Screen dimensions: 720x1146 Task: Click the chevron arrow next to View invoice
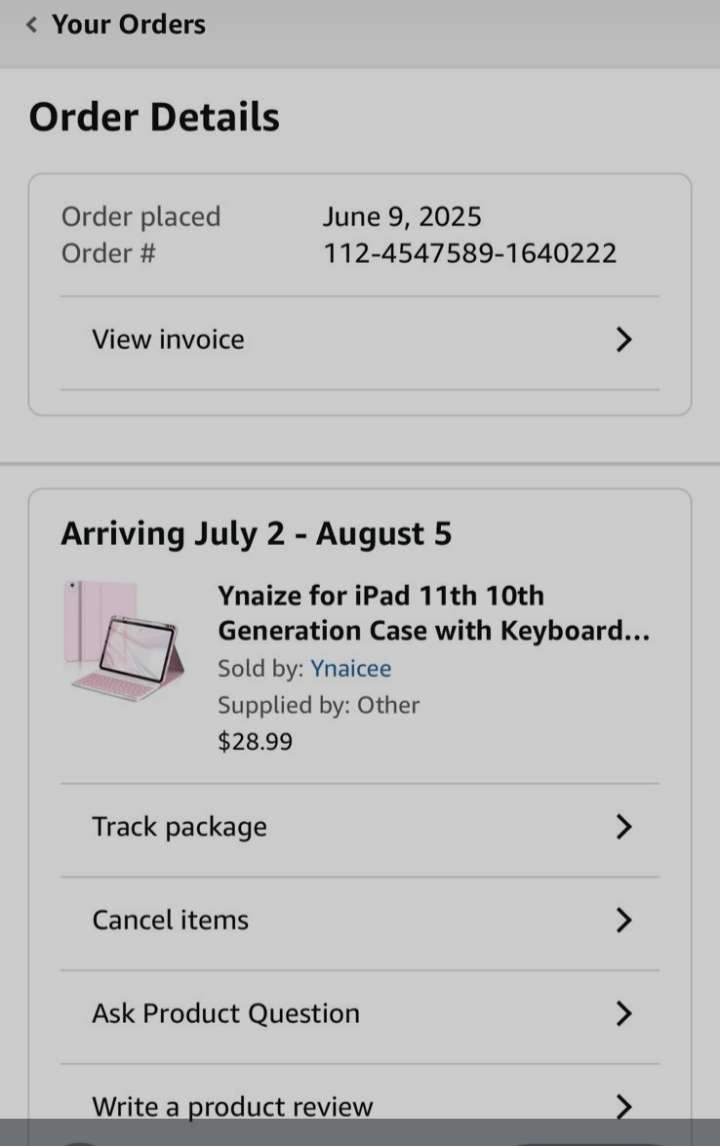[624, 340]
